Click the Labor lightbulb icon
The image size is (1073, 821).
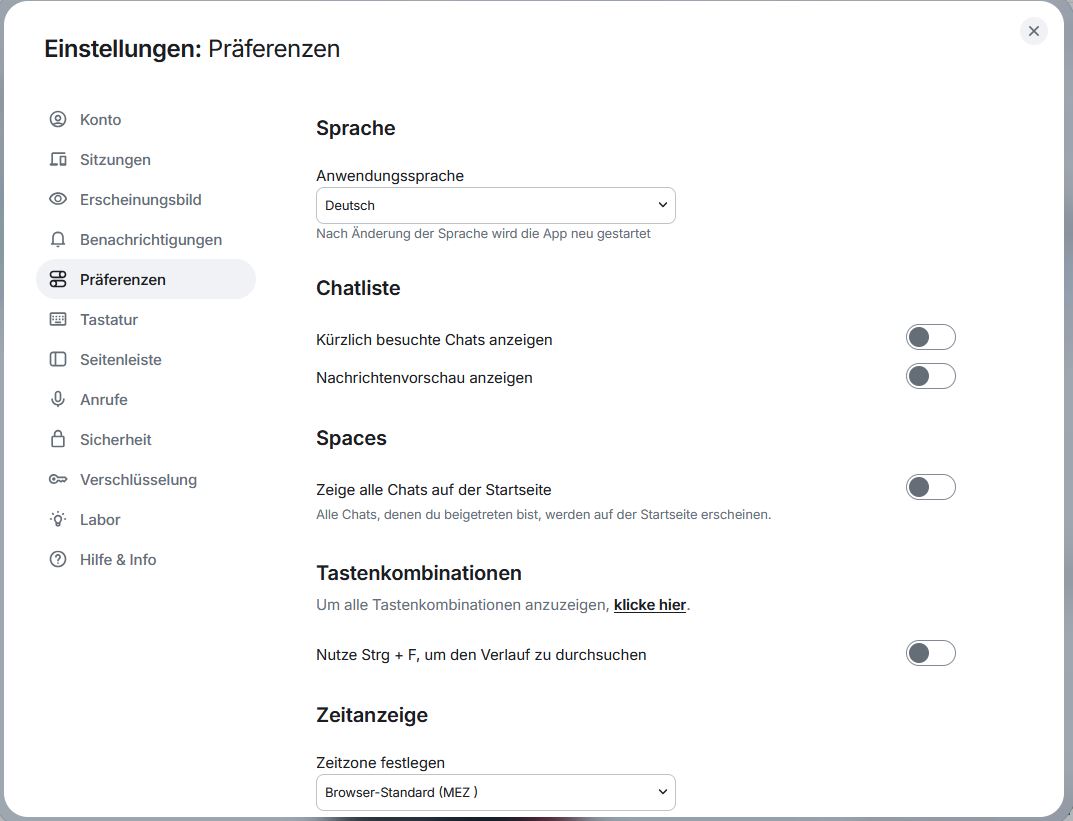[58, 520]
